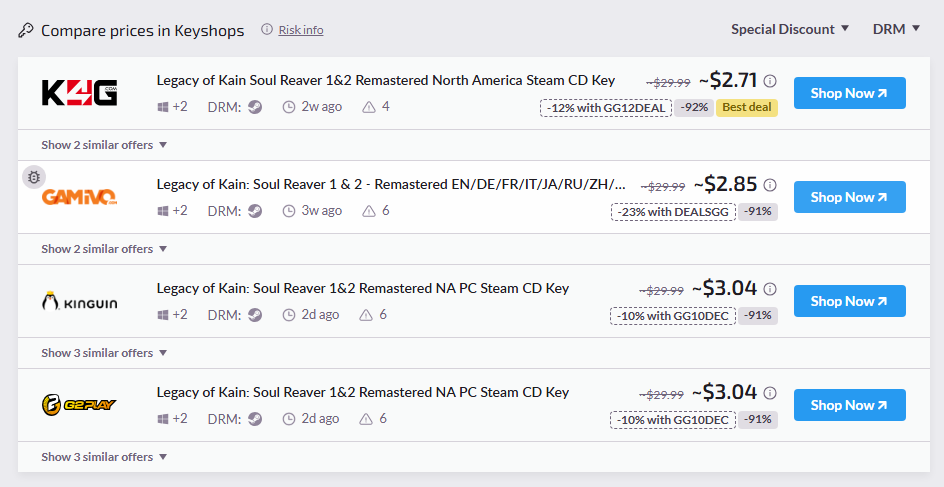Click the info icon beside $2.85 price

click(x=769, y=185)
